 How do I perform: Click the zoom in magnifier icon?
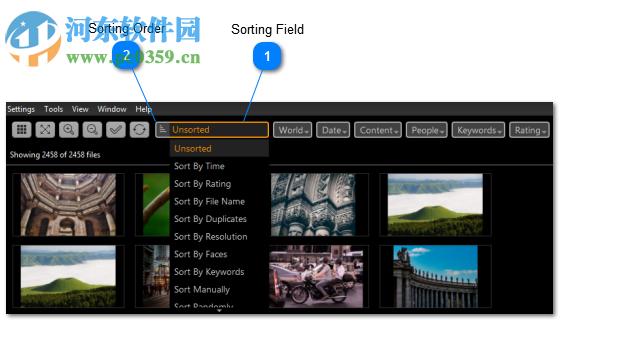click(69, 130)
